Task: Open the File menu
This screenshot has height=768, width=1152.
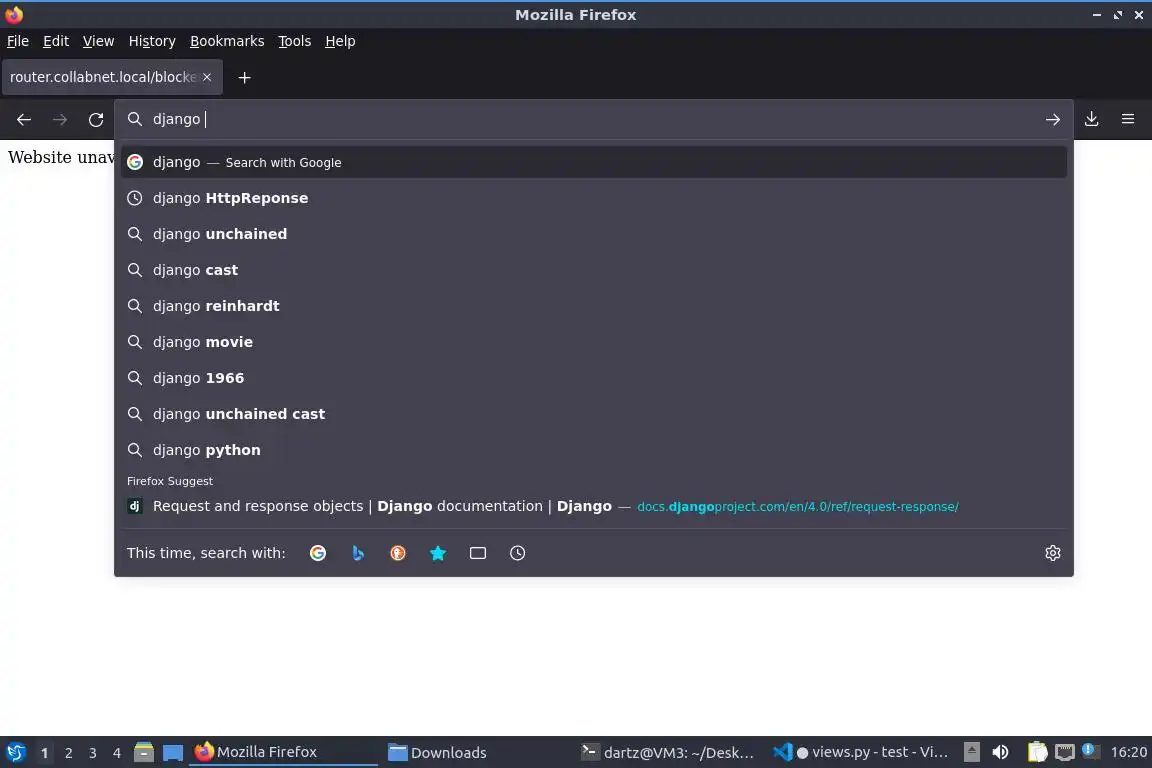Action: point(18,41)
